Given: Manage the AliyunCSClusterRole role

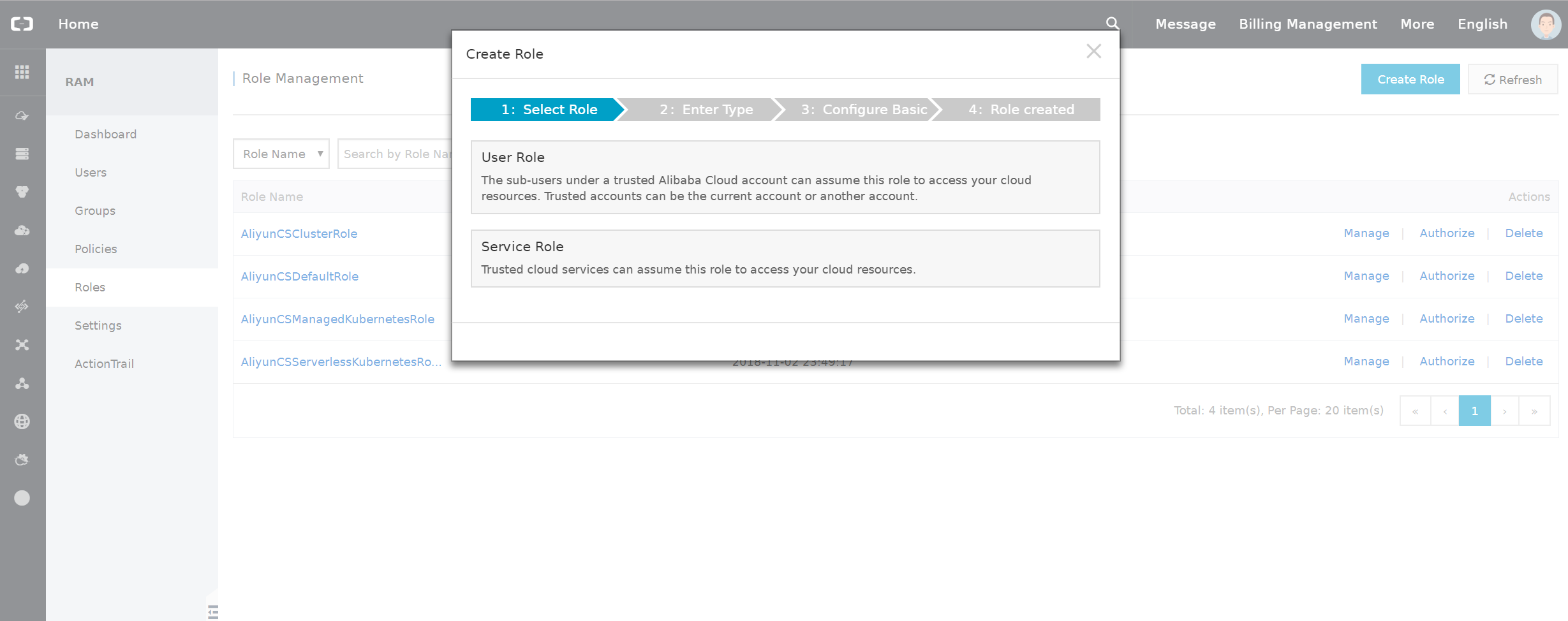Looking at the screenshot, I should point(1366,233).
